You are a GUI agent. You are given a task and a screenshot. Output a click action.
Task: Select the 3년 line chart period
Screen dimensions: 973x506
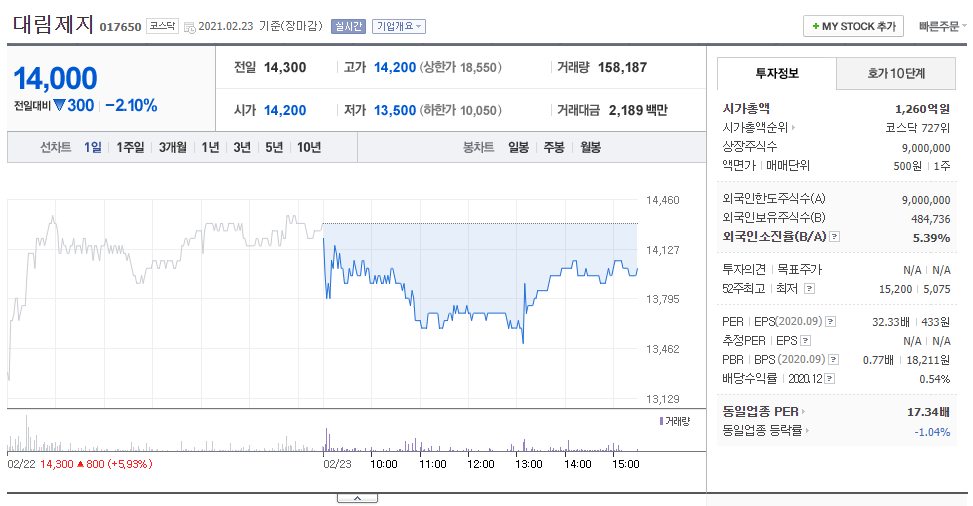(x=242, y=147)
